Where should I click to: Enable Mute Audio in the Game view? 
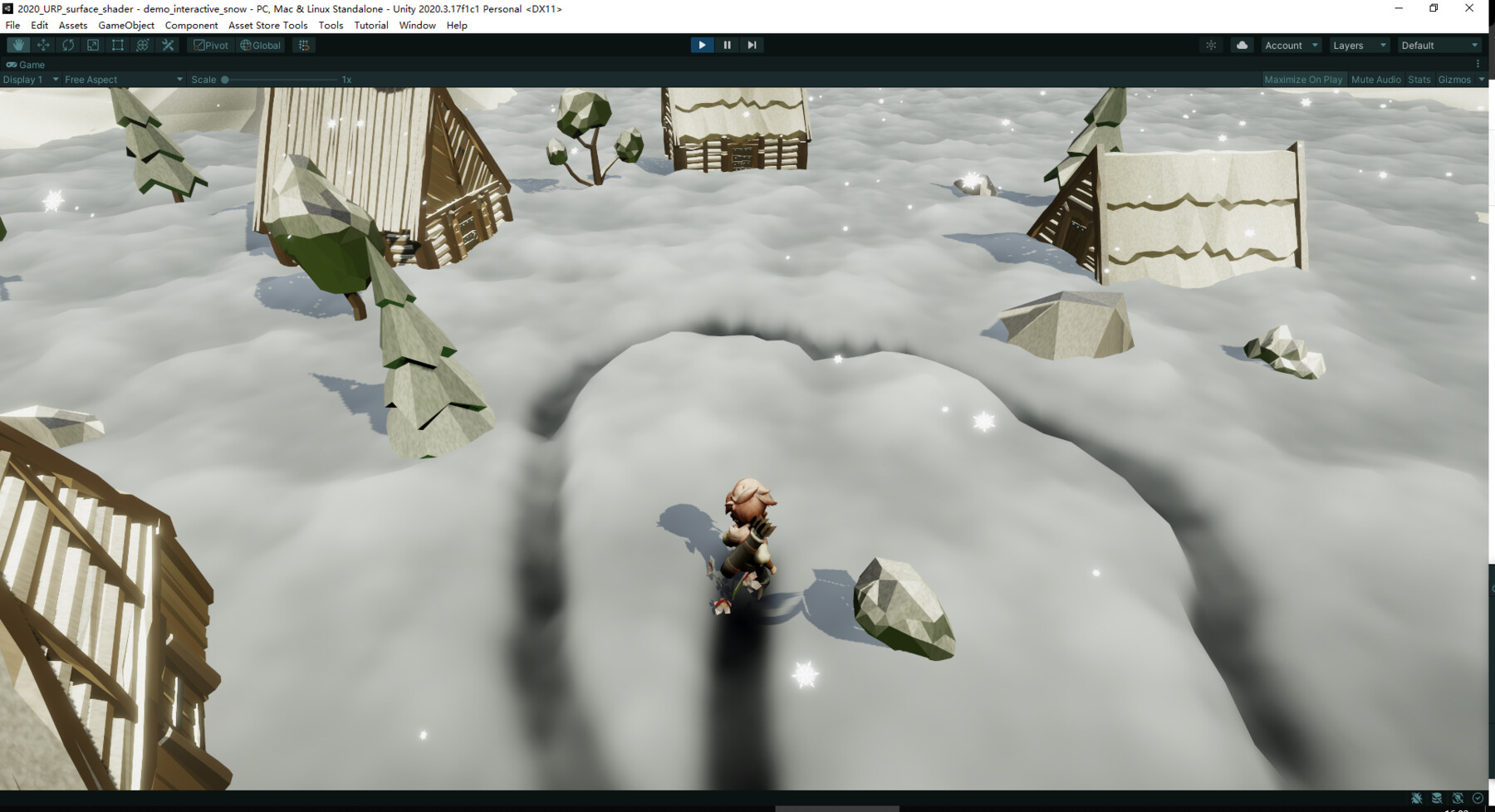1376,79
